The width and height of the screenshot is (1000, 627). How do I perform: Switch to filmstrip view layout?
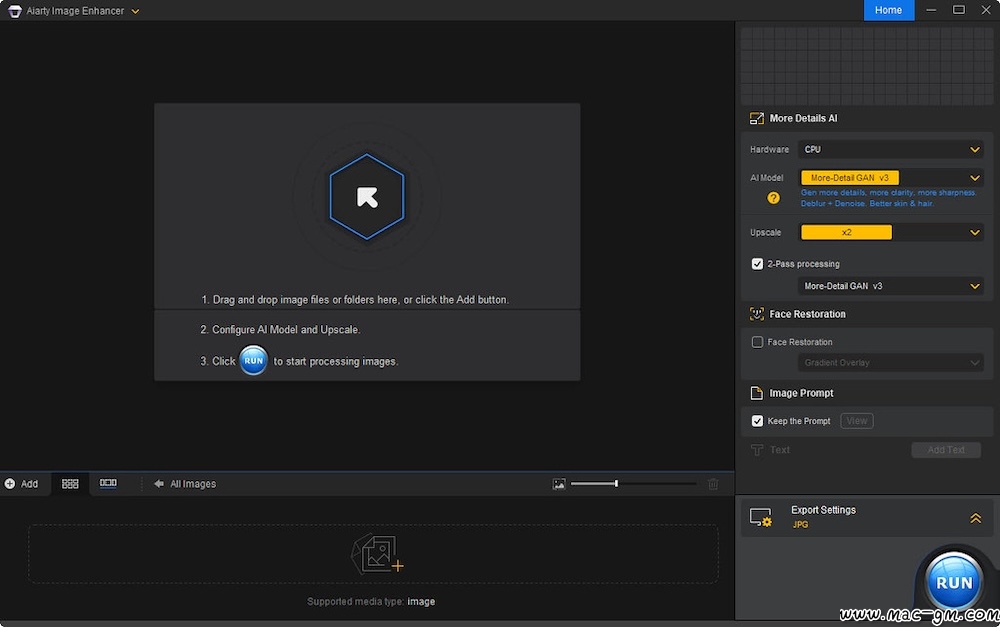click(x=108, y=484)
